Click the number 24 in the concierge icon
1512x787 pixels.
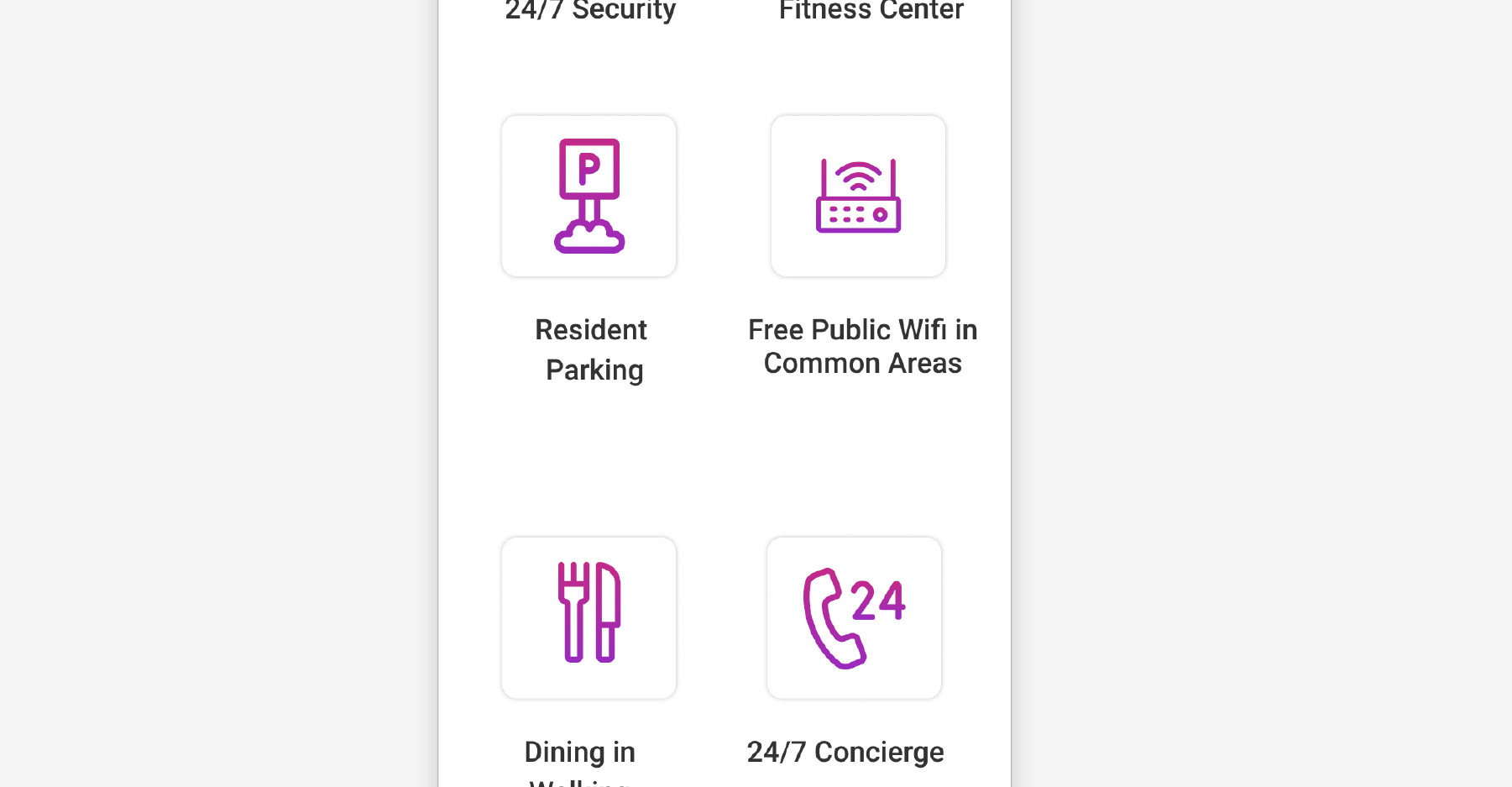[x=878, y=601]
